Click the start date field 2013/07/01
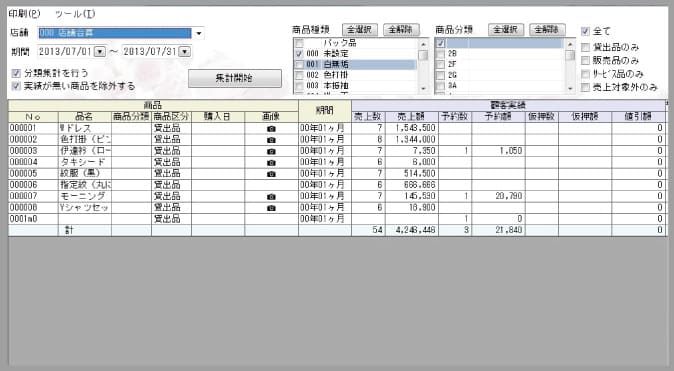 pyautogui.click(x=66, y=52)
